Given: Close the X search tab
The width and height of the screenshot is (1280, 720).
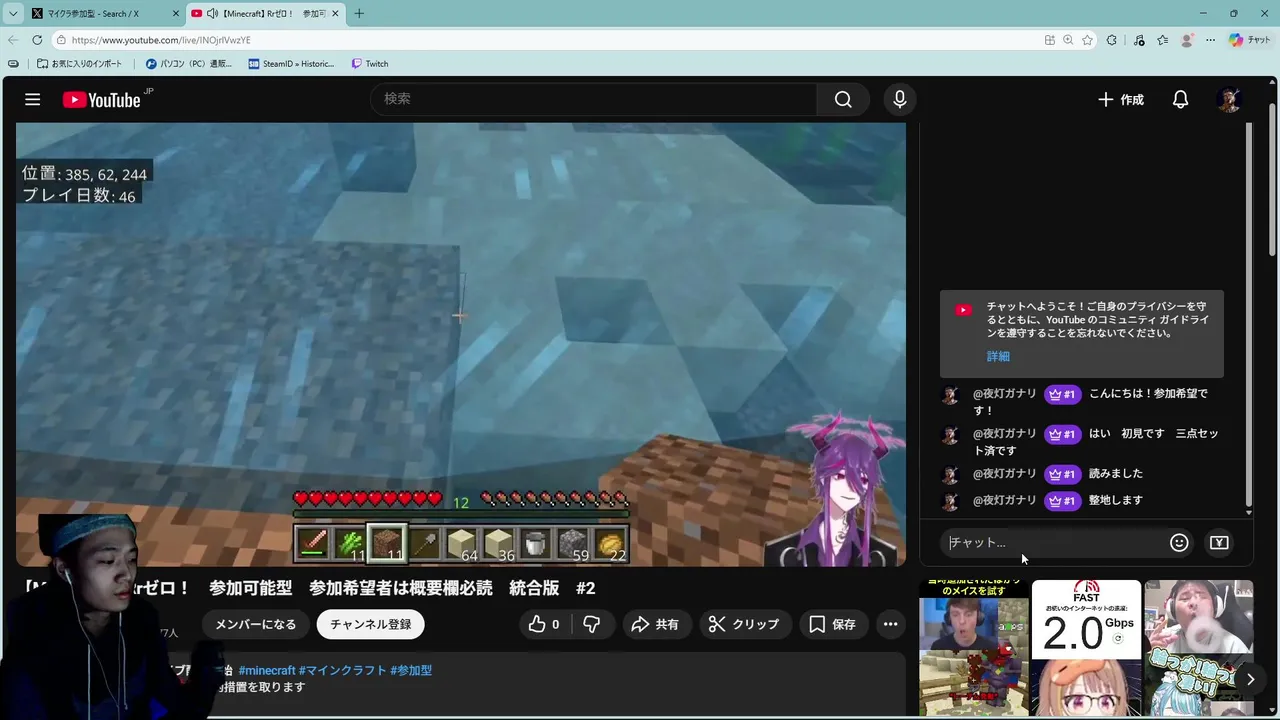Looking at the screenshot, I should click(x=174, y=13).
